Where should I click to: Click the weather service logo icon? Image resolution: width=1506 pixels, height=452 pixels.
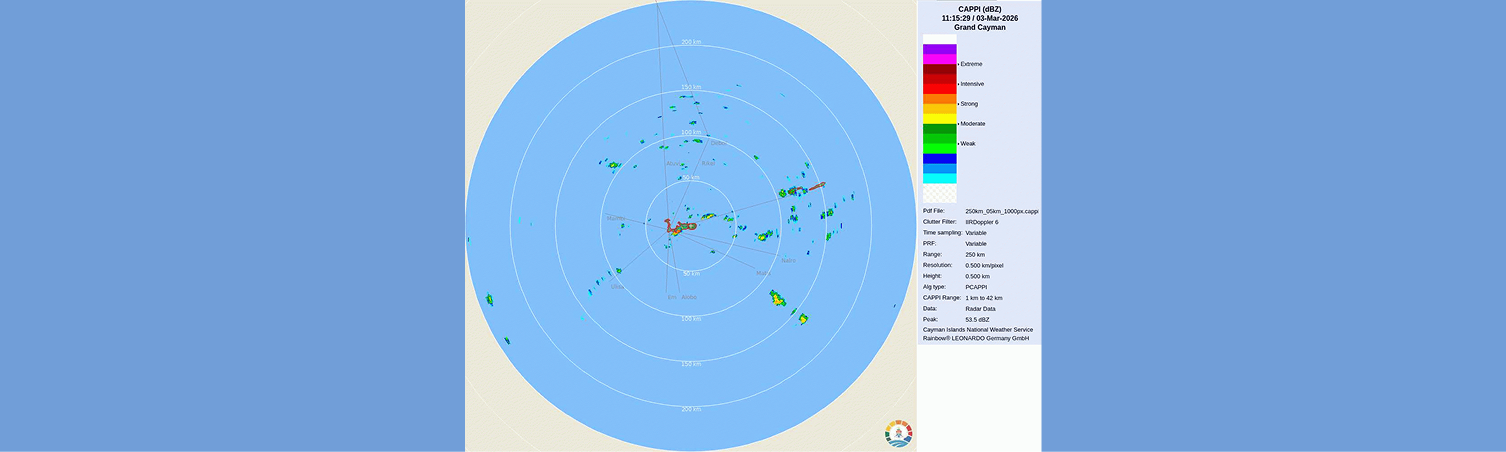(x=899, y=433)
